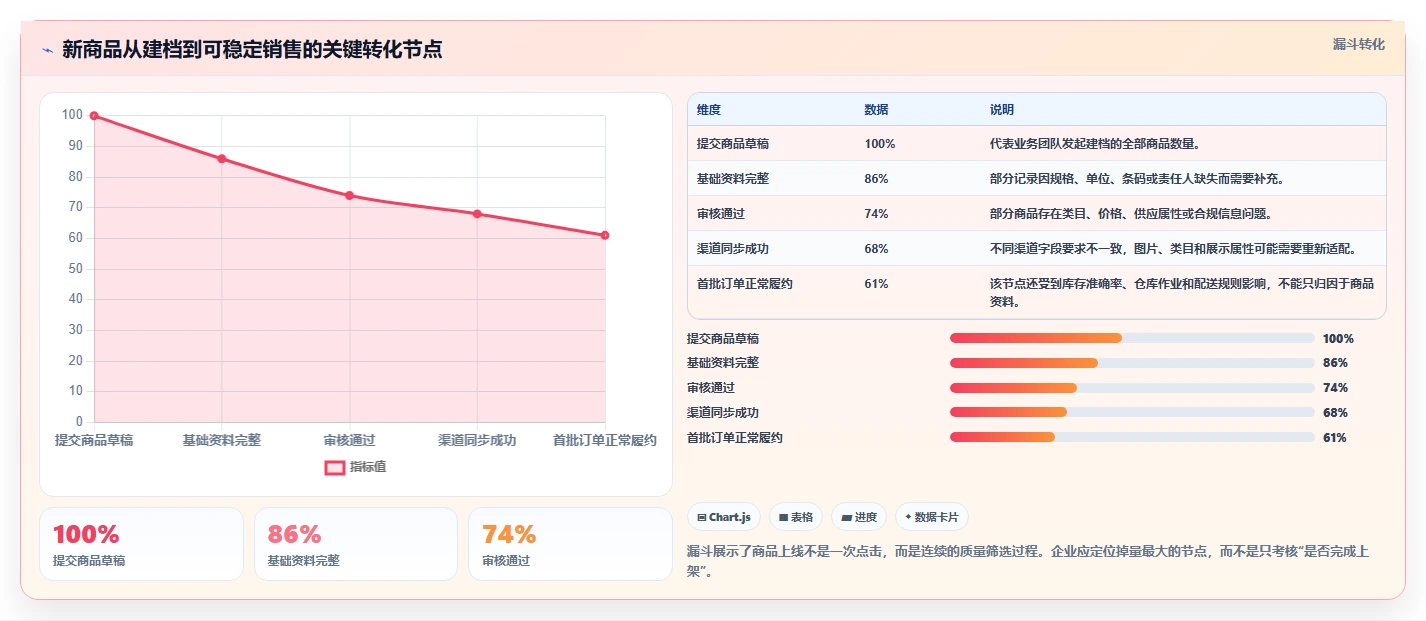
Task: Click the x-axis label 首批订单正常履约
Action: pyautogui.click(x=605, y=440)
